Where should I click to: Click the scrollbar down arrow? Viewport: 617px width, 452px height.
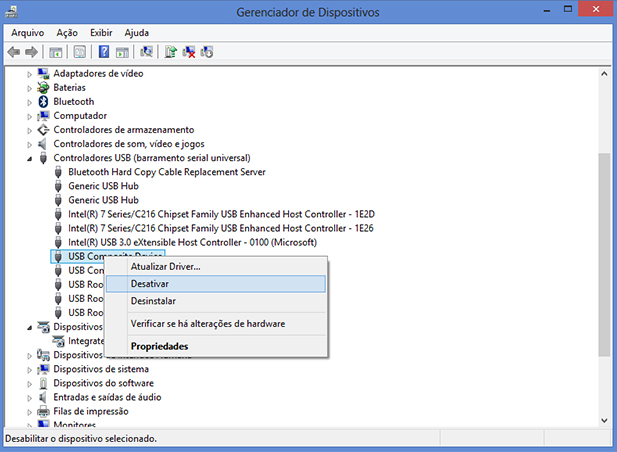[604, 421]
